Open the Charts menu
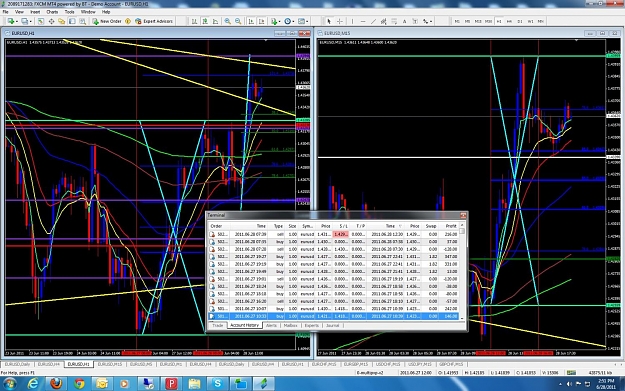The height and width of the screenshot is (391, 625). coord(52,12)
